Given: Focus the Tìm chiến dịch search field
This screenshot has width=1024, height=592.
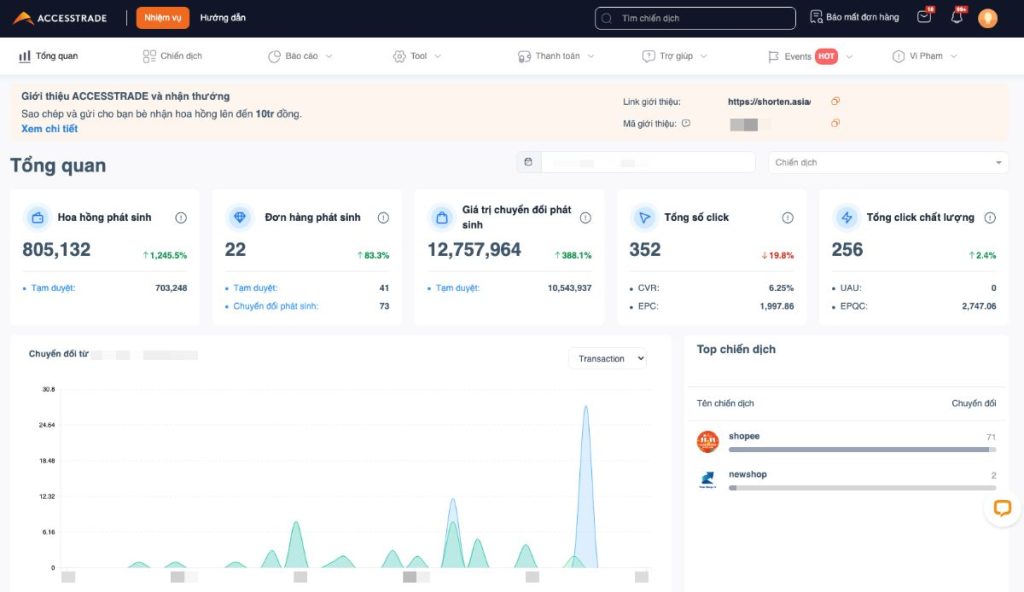Looking at the screenshot, I should pyautogui.click(x=695, y=18).
